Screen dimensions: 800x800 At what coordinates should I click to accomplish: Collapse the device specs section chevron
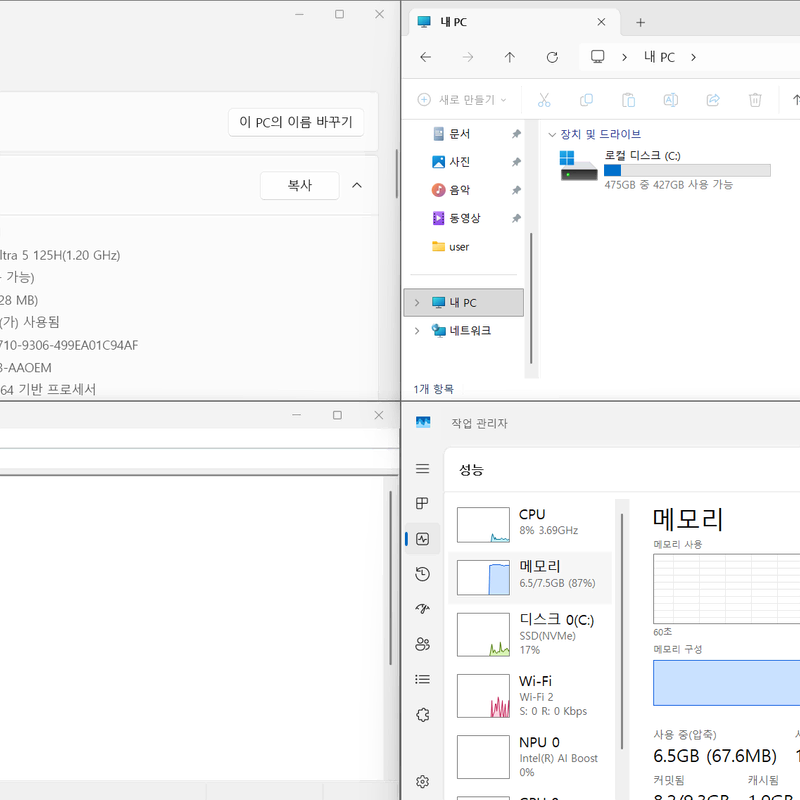(x=357, y=185)
